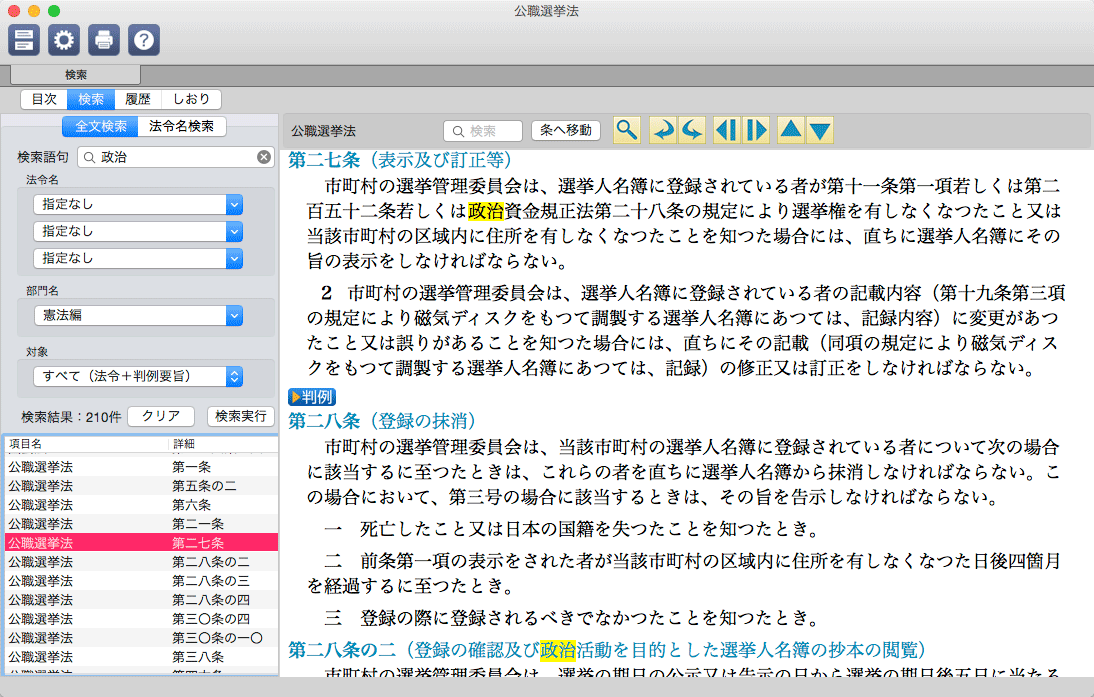Open settings with the gear icon
Image resolution: width=1094 pixels, height=697 pixels.
(64, 40)
